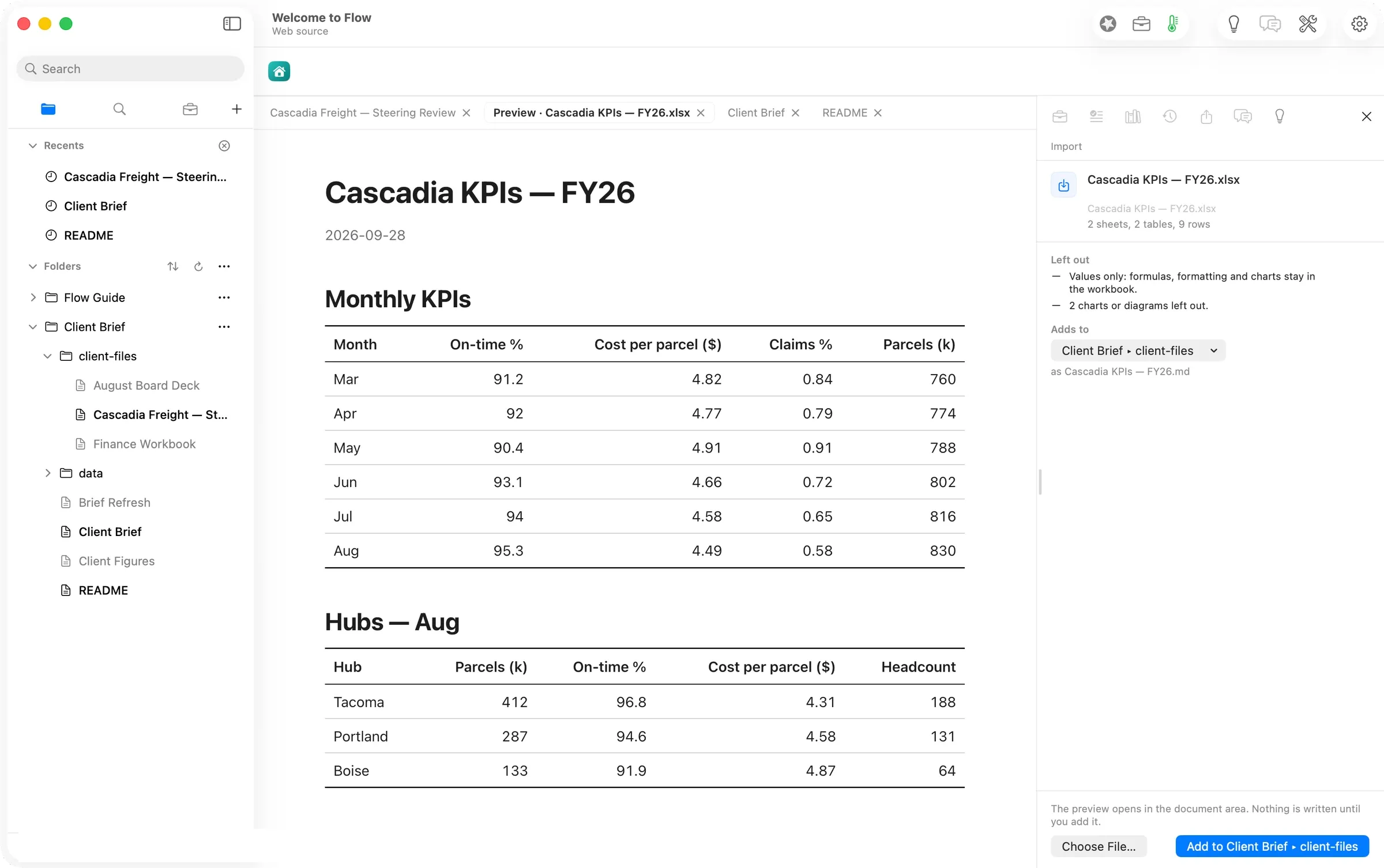Viewport: 1384px width, 868px height.
Task: Click the Choose File... button
Action: coord(1099,846)
